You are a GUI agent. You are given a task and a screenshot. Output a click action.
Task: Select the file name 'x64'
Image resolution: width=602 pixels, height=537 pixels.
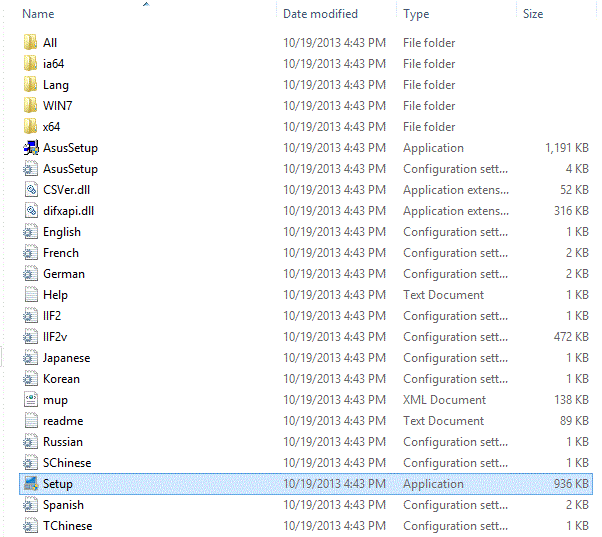tap(51, 127)
